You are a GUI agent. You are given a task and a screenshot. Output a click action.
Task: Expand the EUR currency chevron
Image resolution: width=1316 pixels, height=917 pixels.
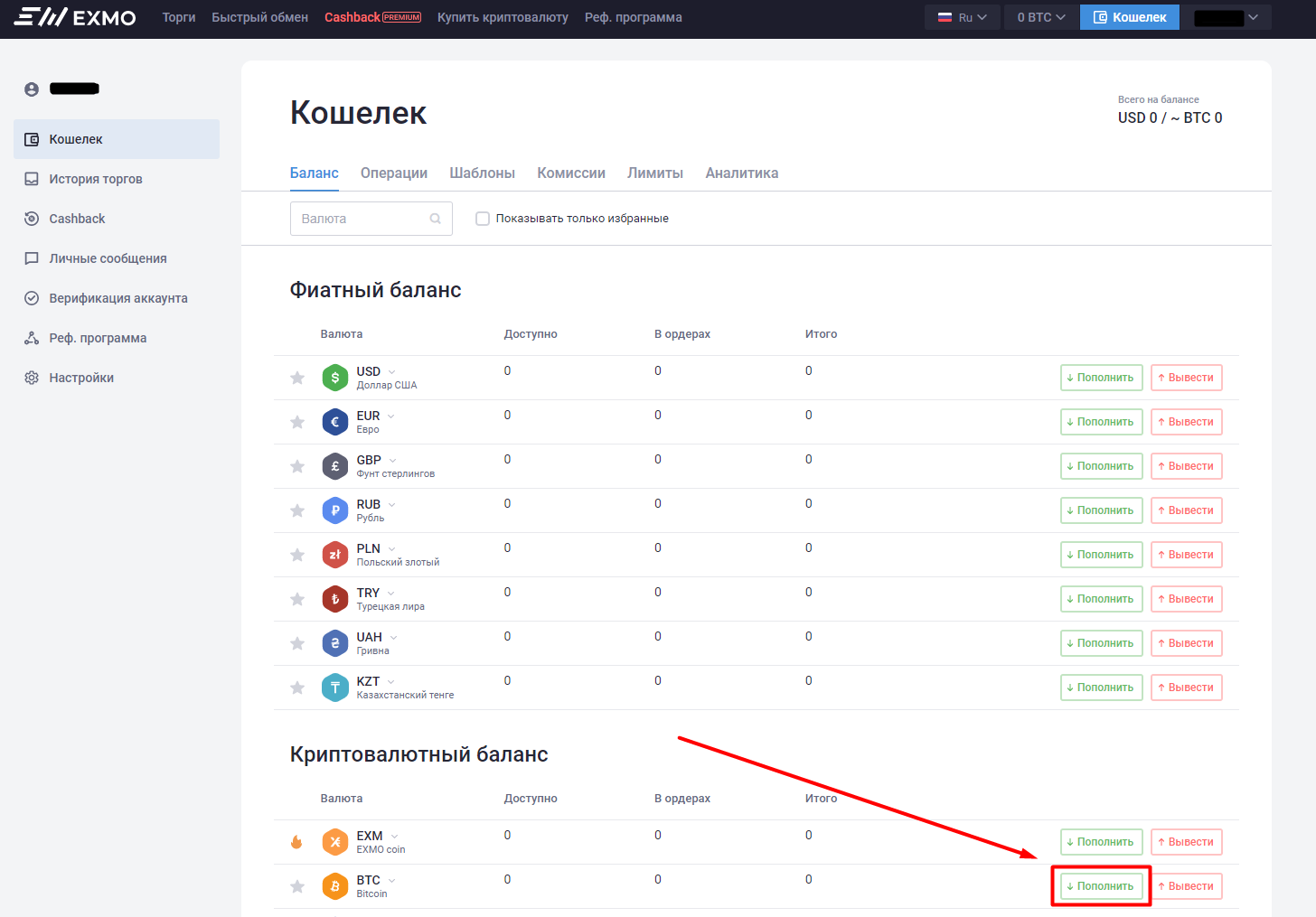[x=391, y=416]
